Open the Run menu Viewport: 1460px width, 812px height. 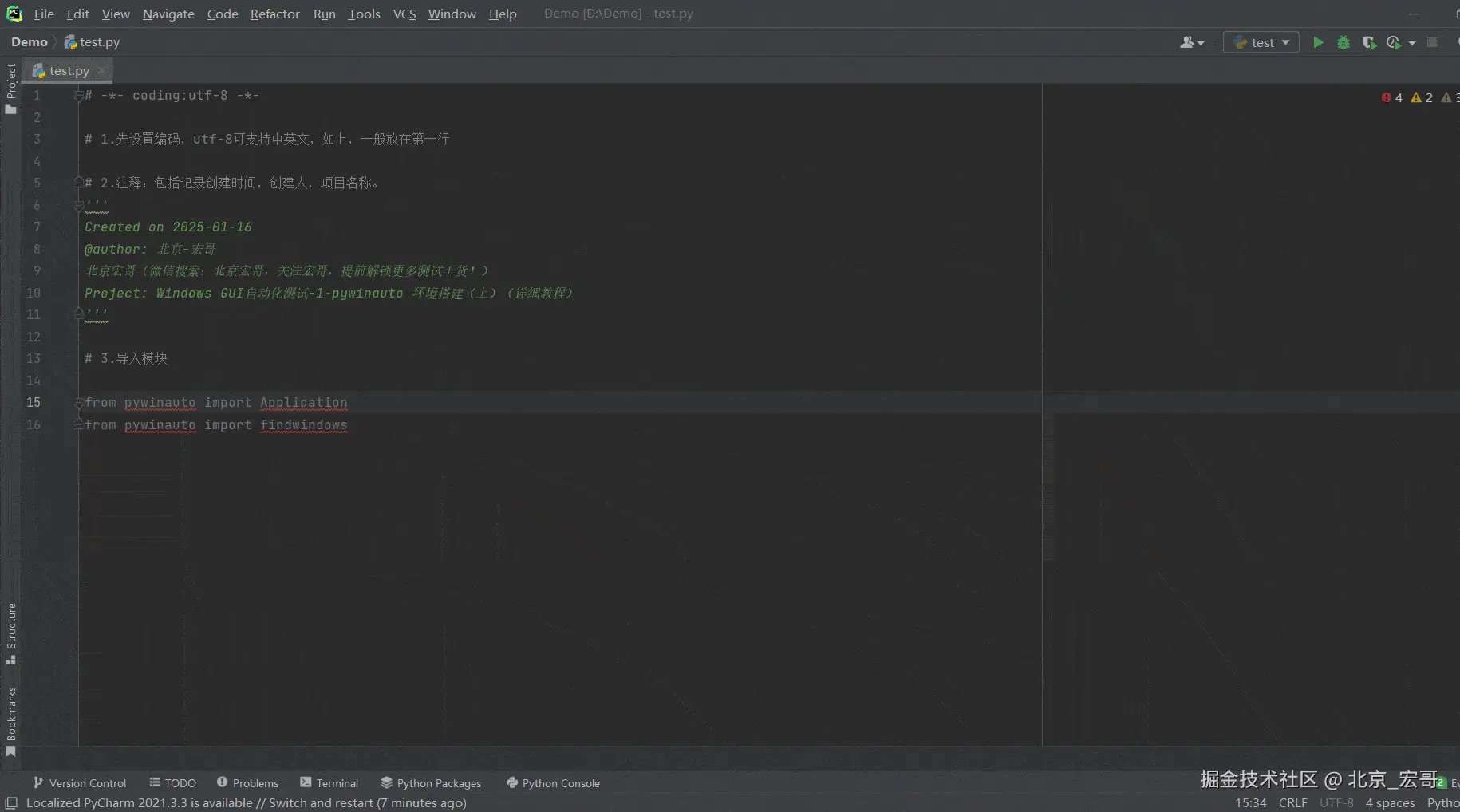[325, 14]
